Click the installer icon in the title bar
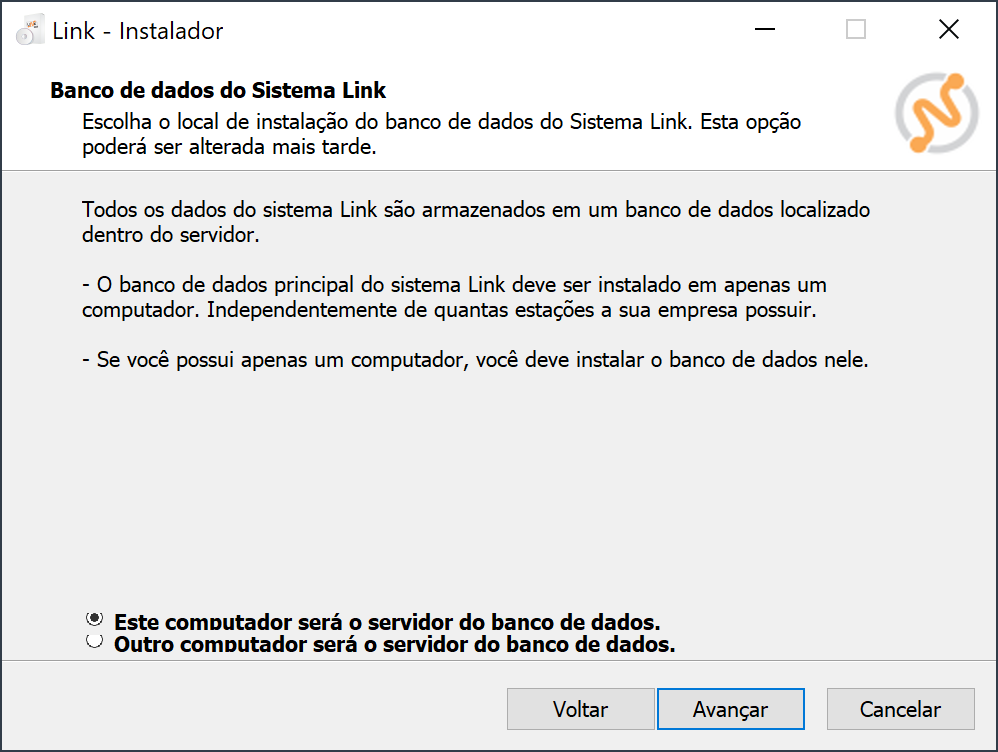This screenshot has width=998, height=752. tap(30, 31)
